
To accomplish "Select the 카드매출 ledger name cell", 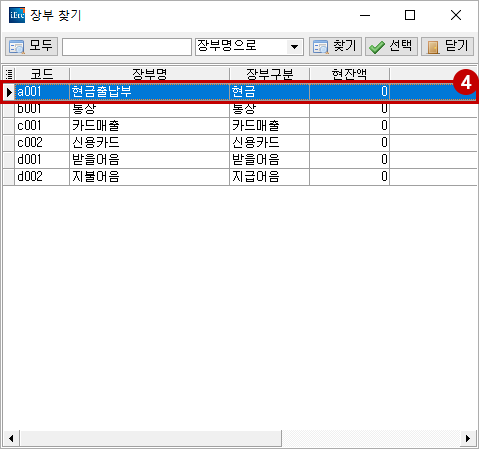I will [149, 126].
